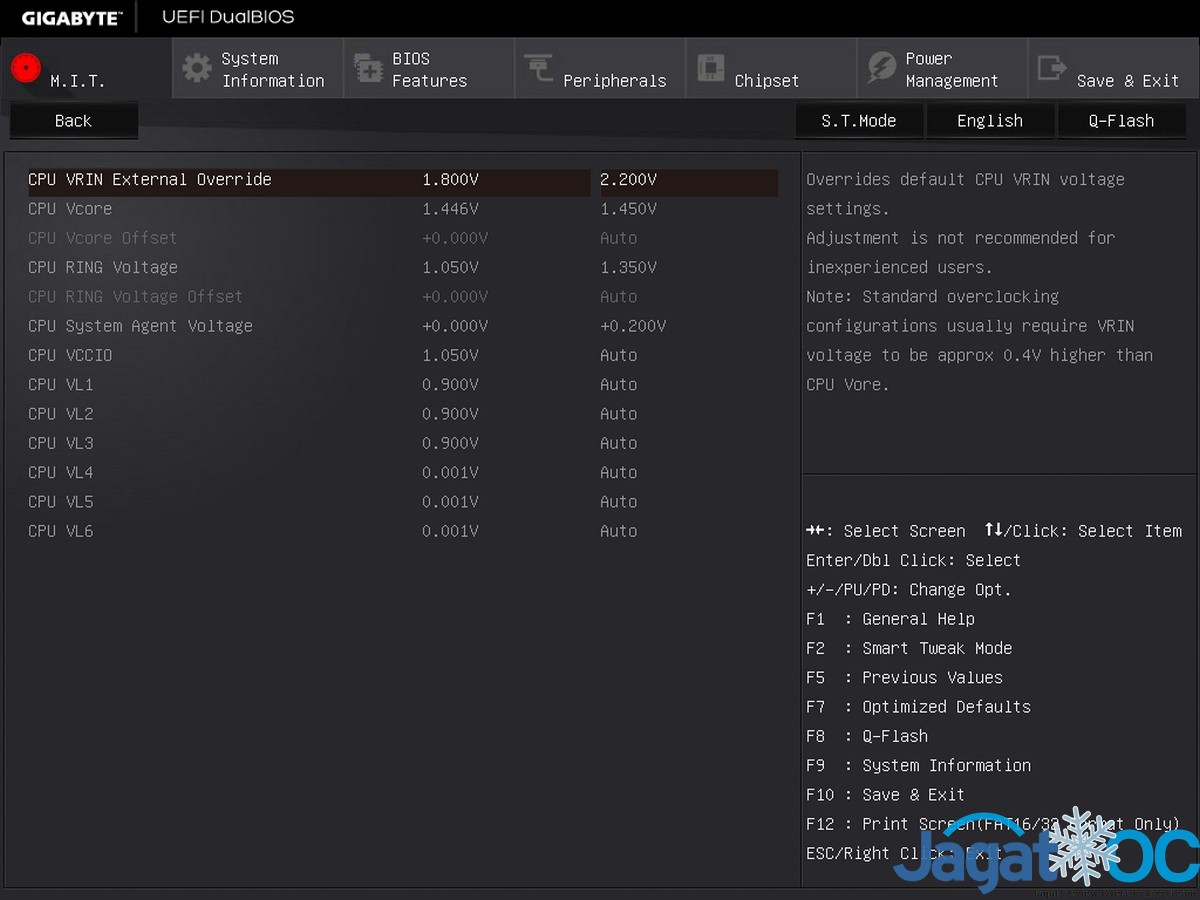The width and height of the screenshot is (1200, 900).
Task: Select the CPU VL1 row label
Action: tap(61, 385)
